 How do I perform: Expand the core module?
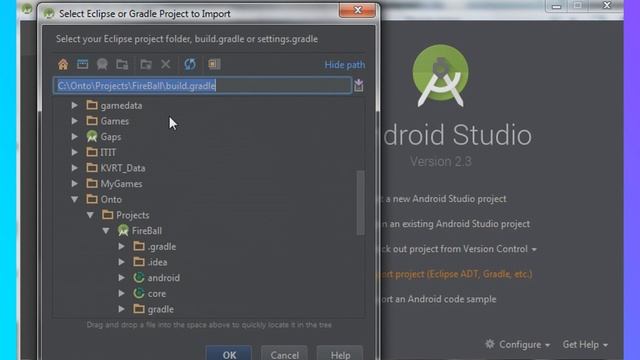[122, 293]
